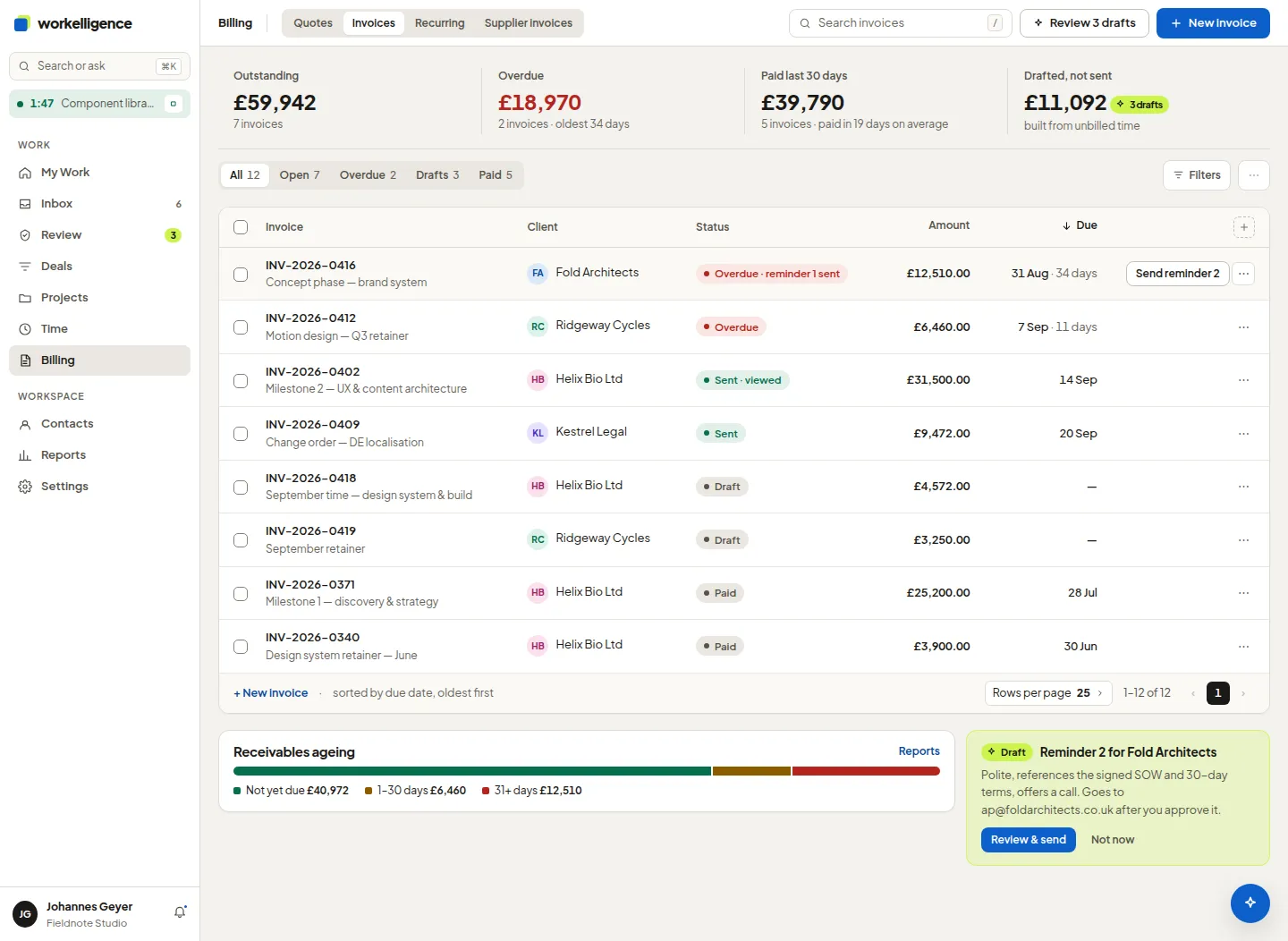Go to Review in sidebar
Screen dimensions: 1288x941
pos(99,235)
